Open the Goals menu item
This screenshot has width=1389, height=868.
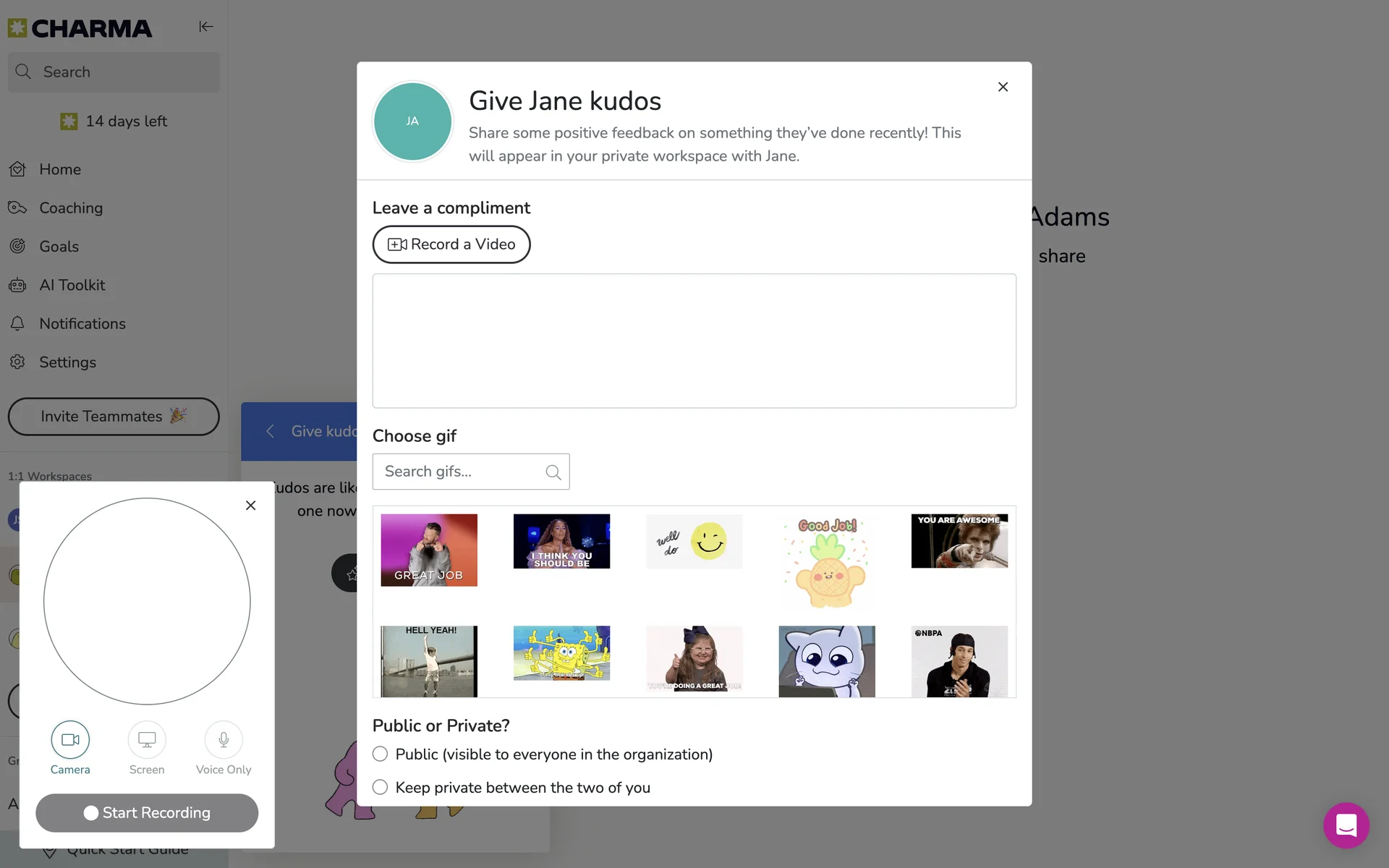point(59,247)
